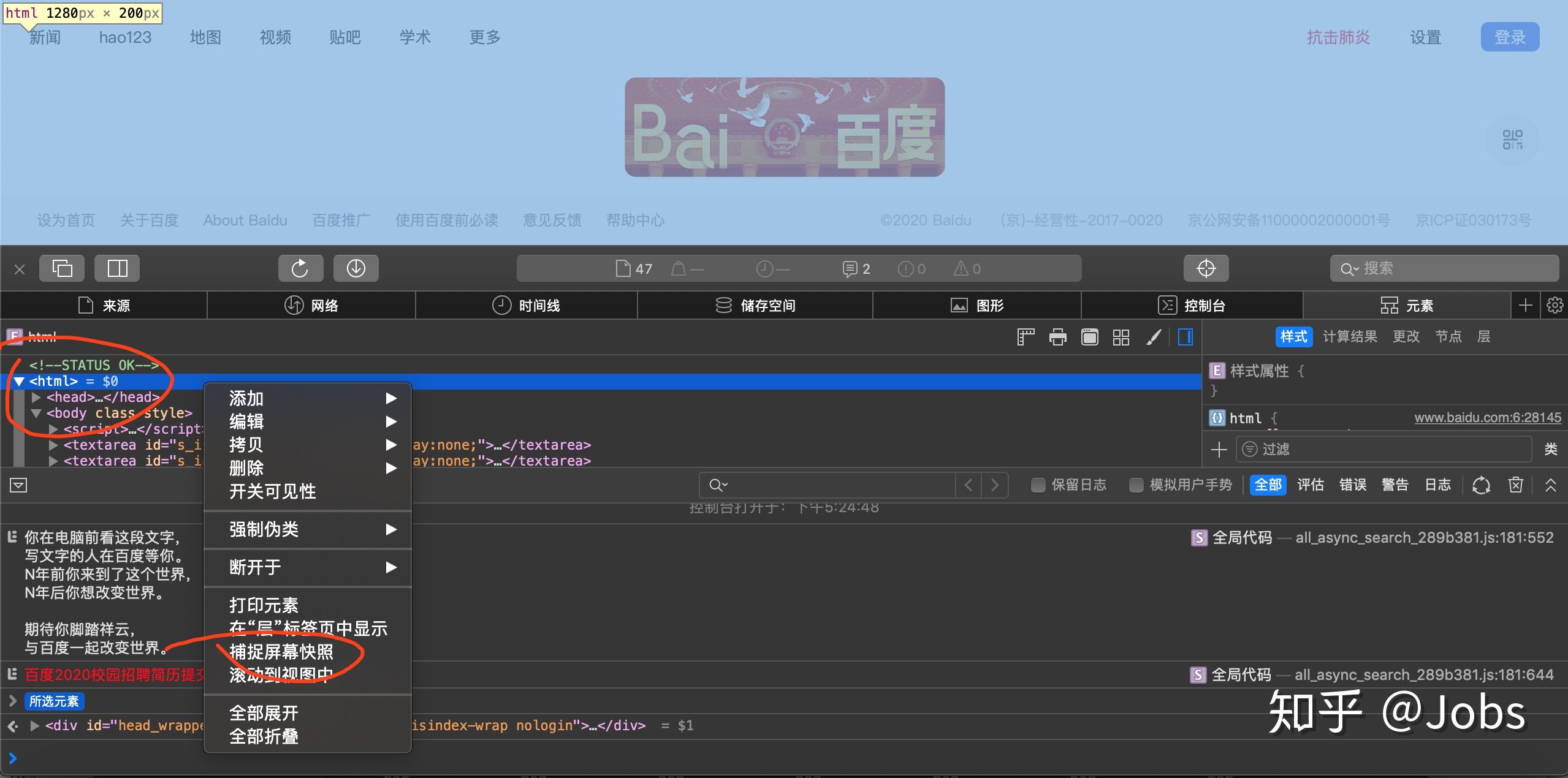This screenshot has height=778, width=1568.
Task: Select the 日志 console filter
Action: tap(1438, 485)
